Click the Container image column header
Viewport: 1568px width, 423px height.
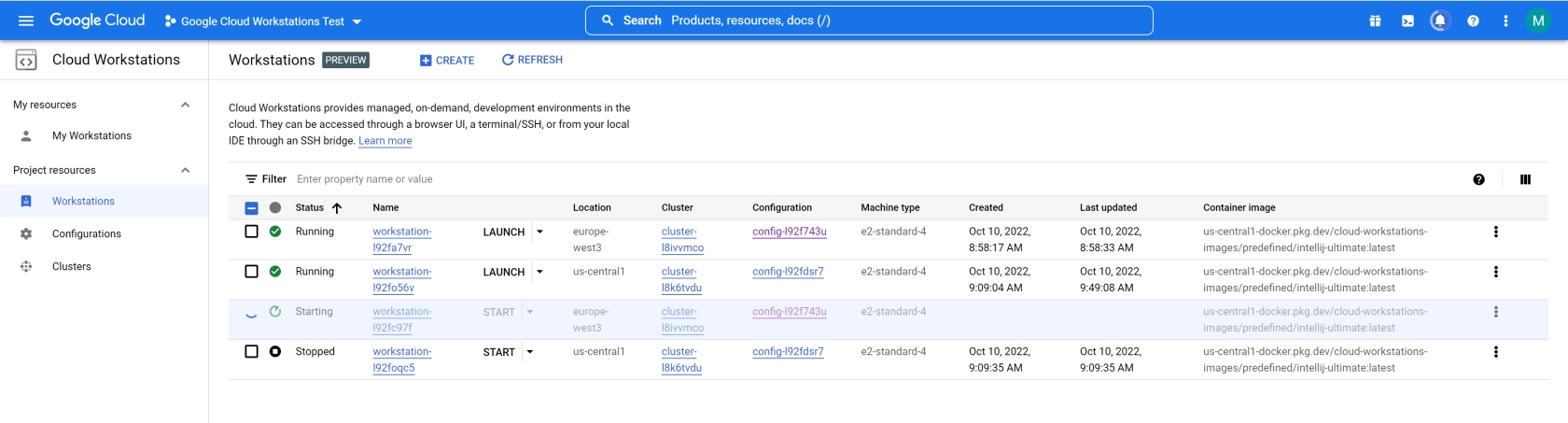coord(1239,207)
